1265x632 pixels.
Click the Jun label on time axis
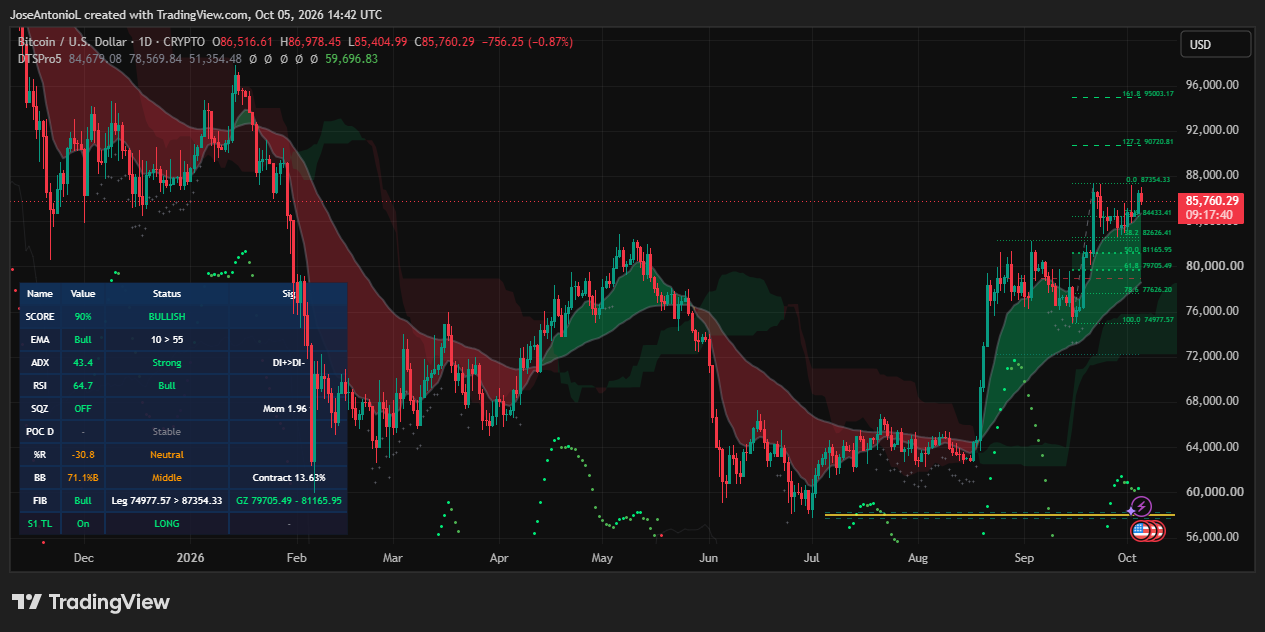coord(709,558)
